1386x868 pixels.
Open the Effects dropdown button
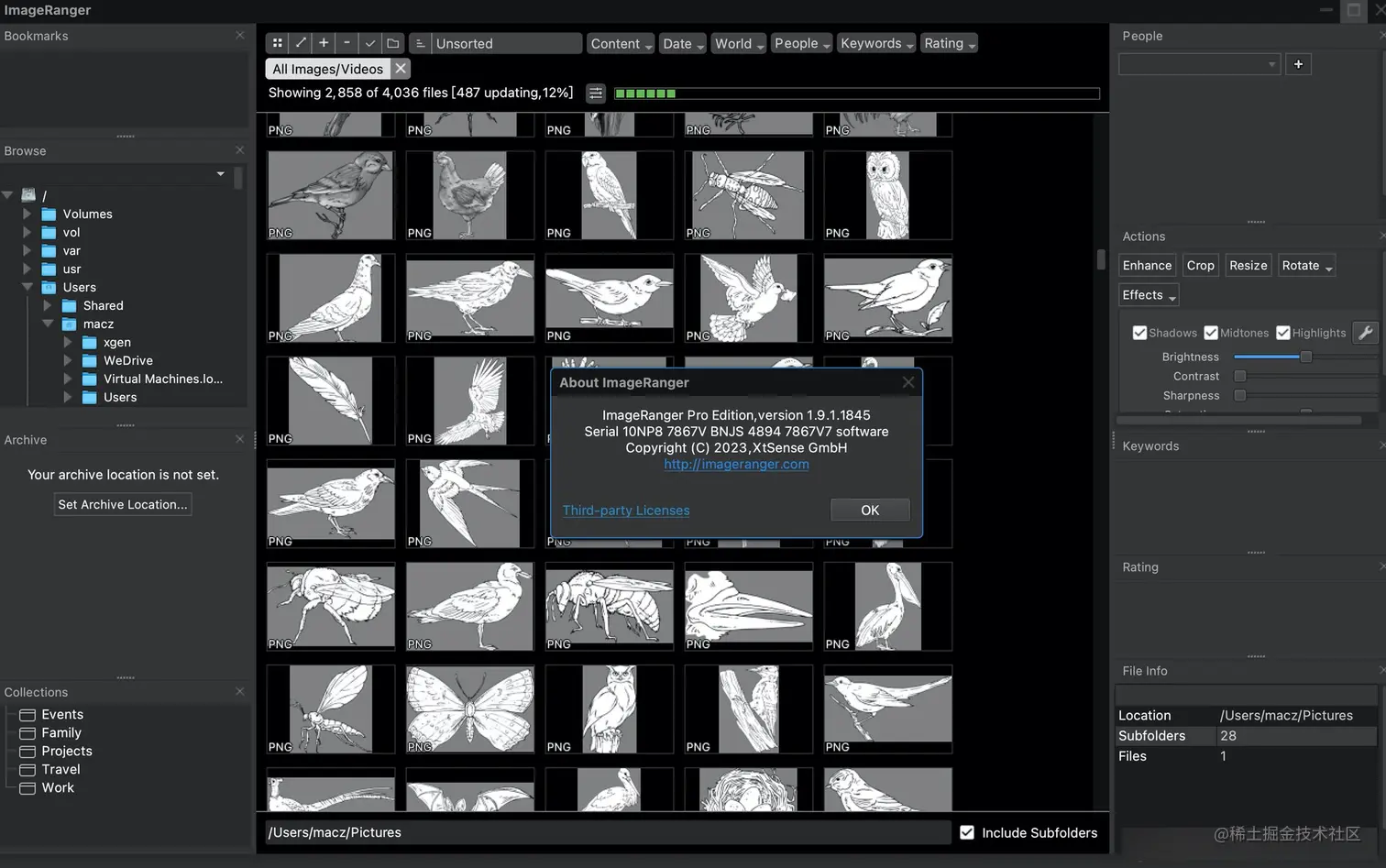click(1149, 295)
